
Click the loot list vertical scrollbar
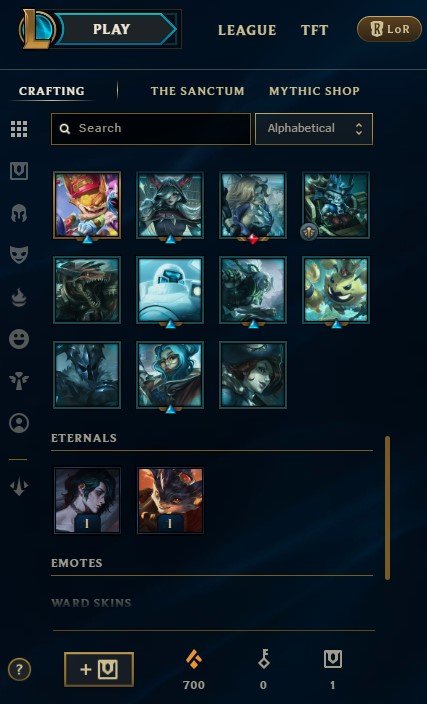(387, 507)
